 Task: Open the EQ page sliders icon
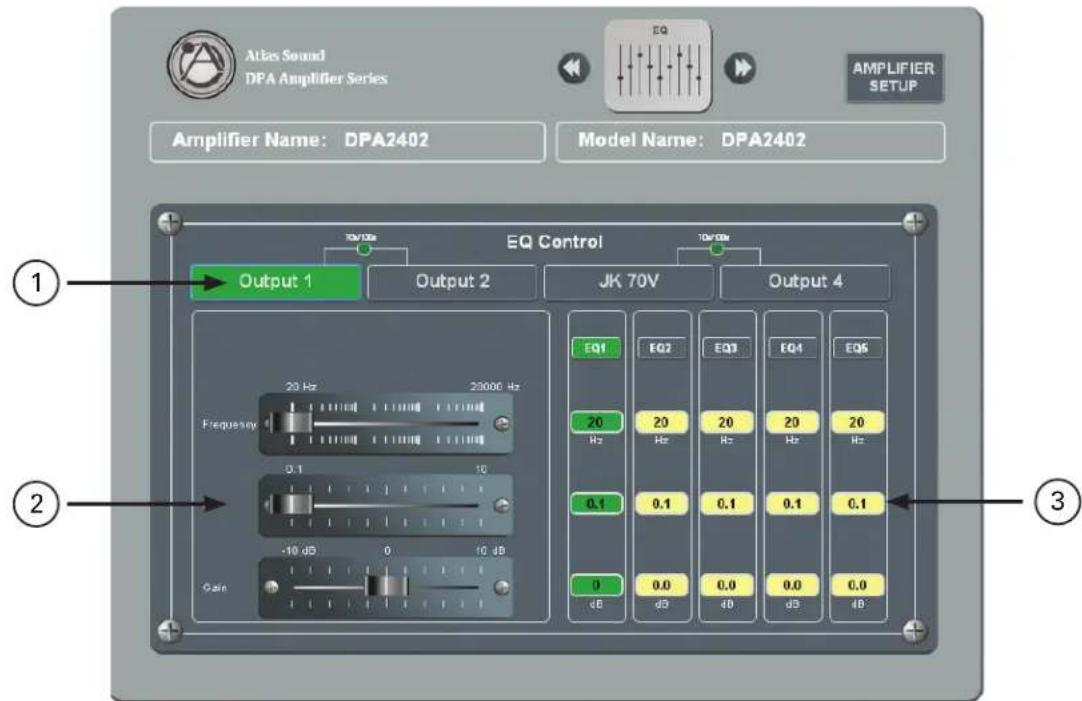(x=658, y=66)
